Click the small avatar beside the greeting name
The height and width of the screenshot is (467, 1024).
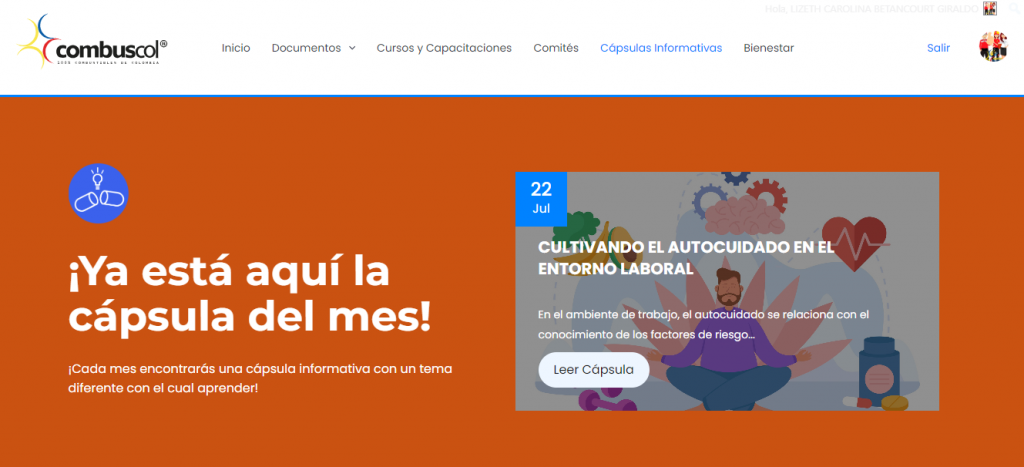click(x=989, y=8)
